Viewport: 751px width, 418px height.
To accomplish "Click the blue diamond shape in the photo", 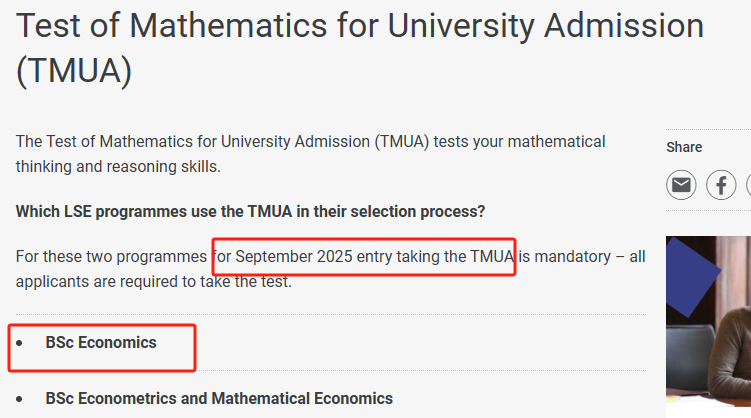I will tap(690, 277).
